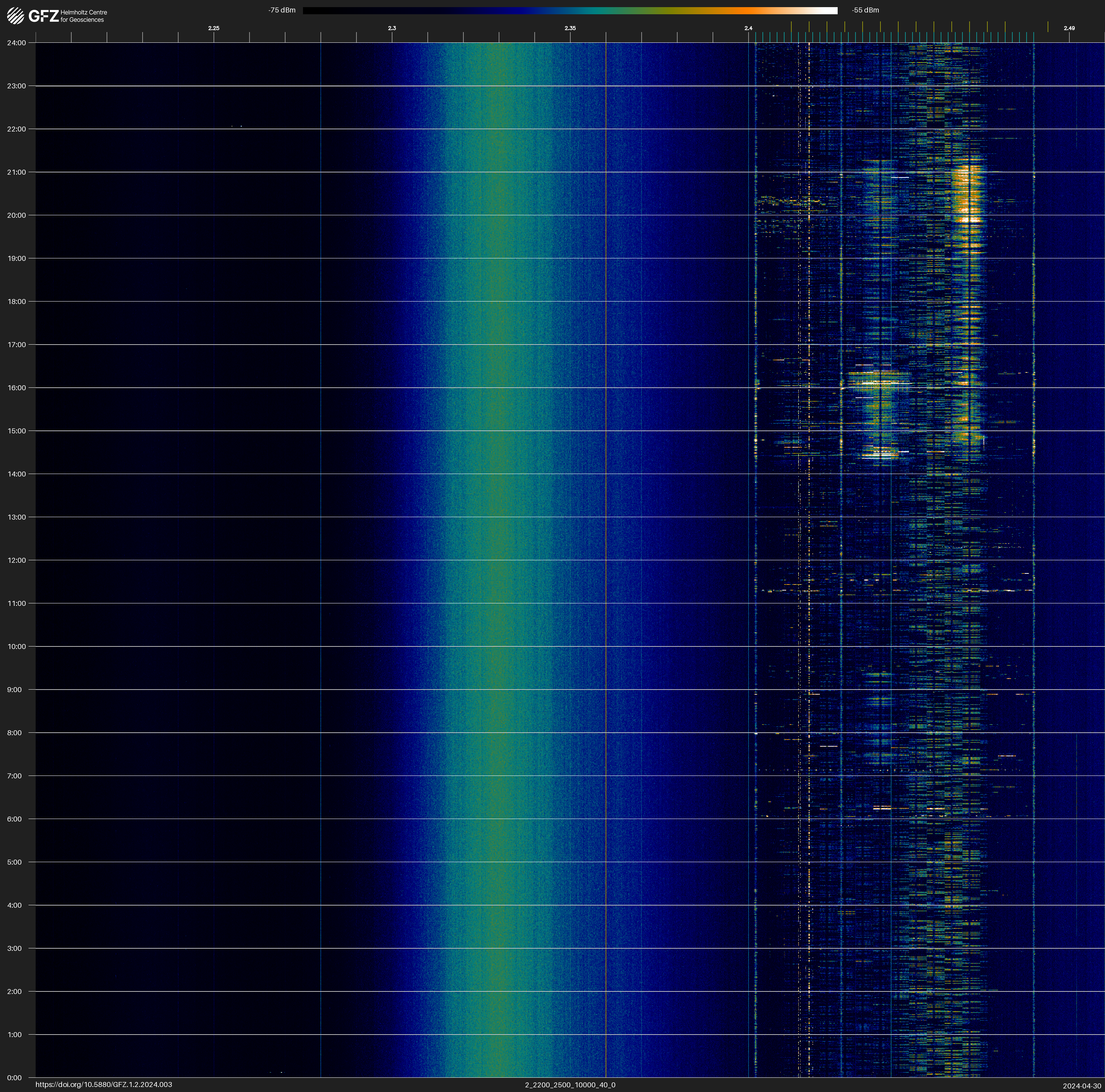Screen dimensions: 1105x1092
Task: Click the 2.3 frequency axis label
Action: (x=392, y=28)
